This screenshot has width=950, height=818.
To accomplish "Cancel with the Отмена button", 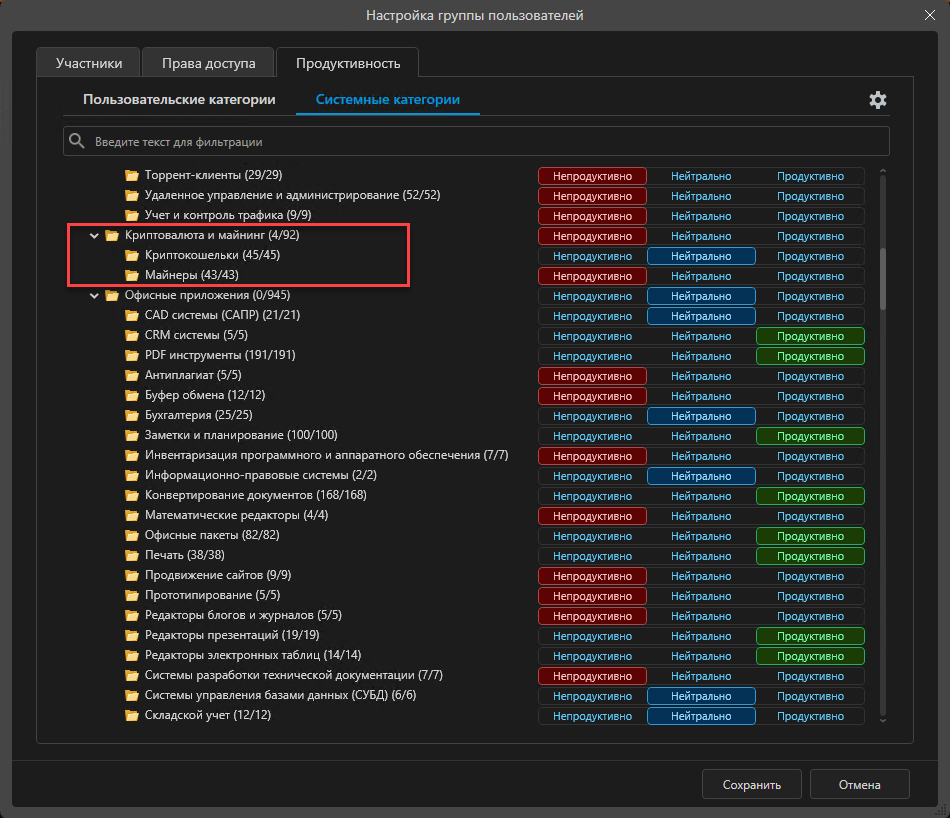I will (860, 785).
